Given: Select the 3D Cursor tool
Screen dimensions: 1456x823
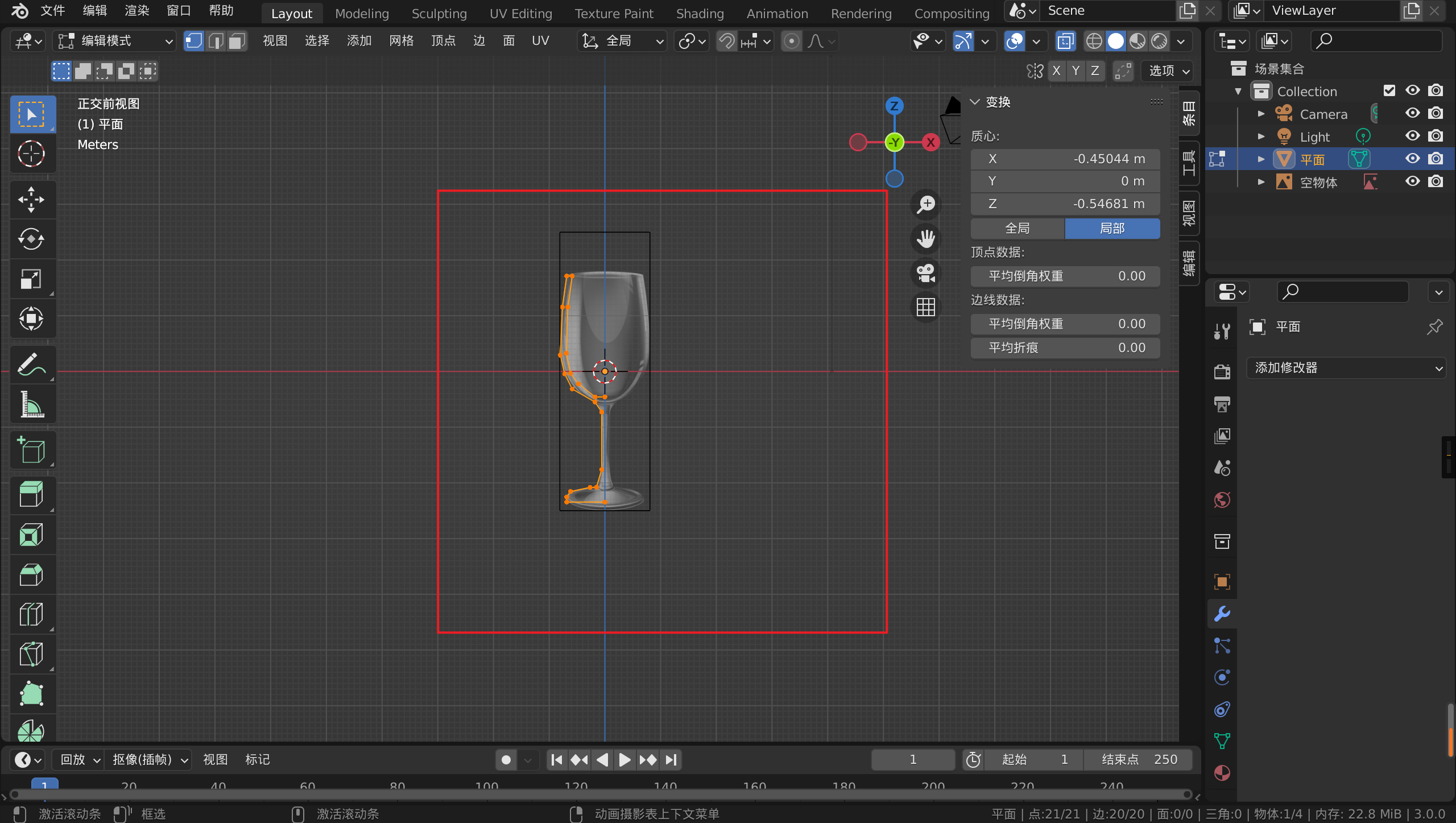Looking at the screenshot, I should (32, 154).
